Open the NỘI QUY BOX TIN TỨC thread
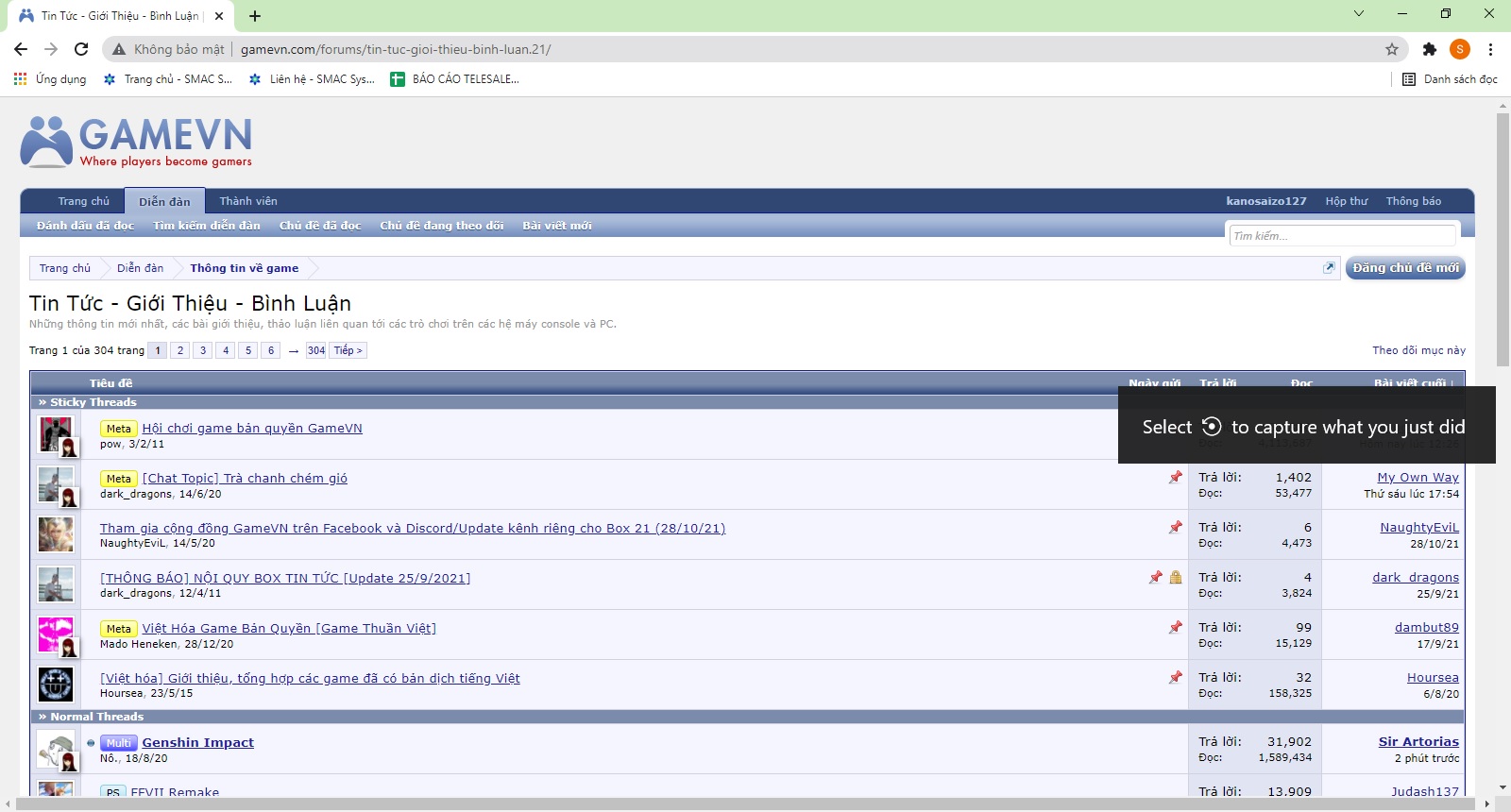Viewport: 1511px width, 812px height. 285,579
